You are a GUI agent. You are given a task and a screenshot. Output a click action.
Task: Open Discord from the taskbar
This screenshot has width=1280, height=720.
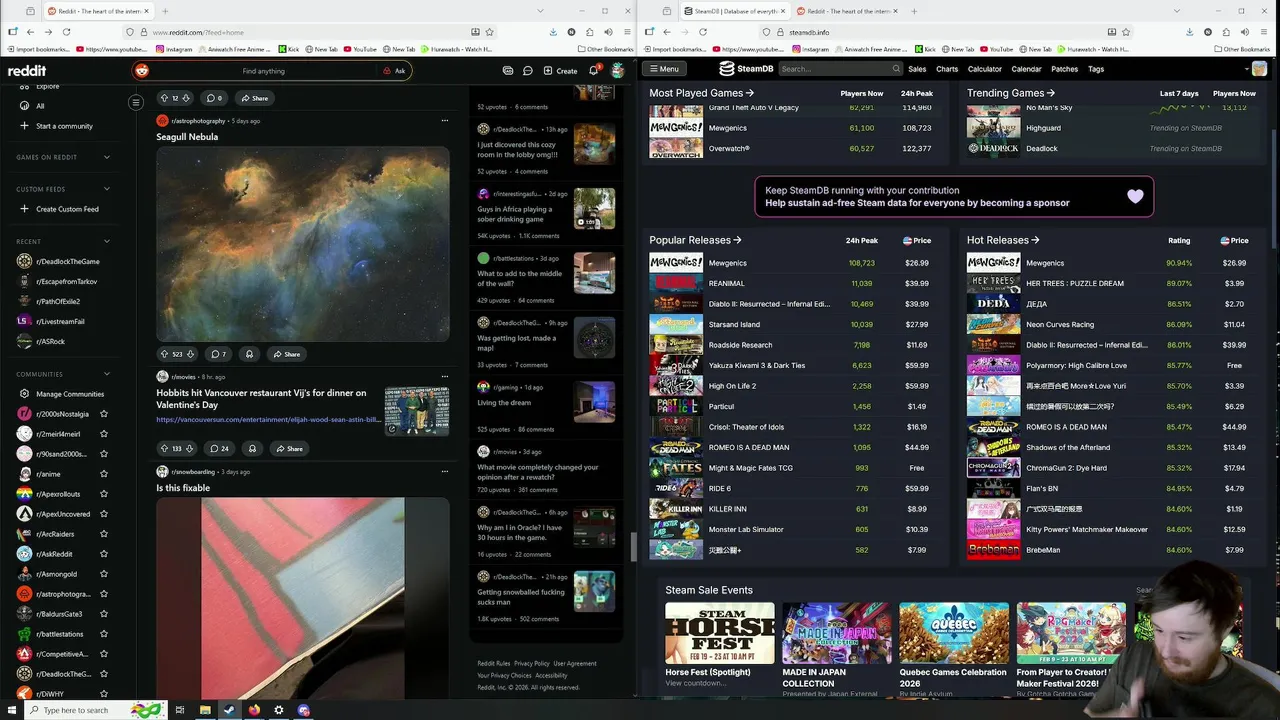304,710
